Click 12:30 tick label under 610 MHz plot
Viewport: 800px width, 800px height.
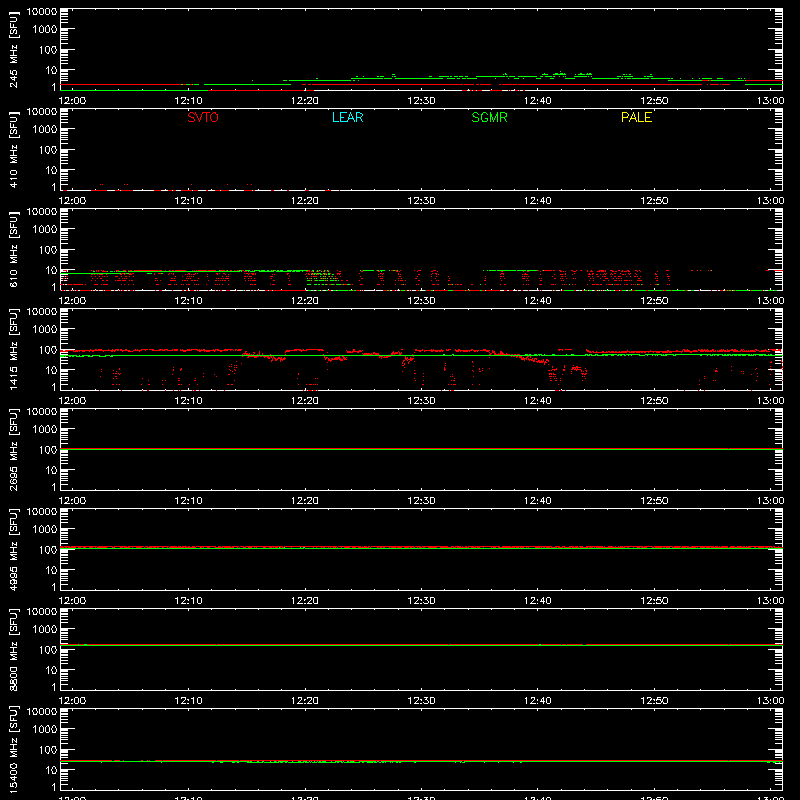(x=421, y=301)
